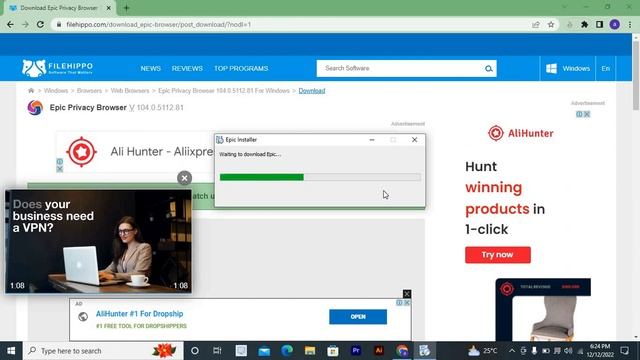
Task: Click the Download breadcrumb link
Action: click(312, 91)
